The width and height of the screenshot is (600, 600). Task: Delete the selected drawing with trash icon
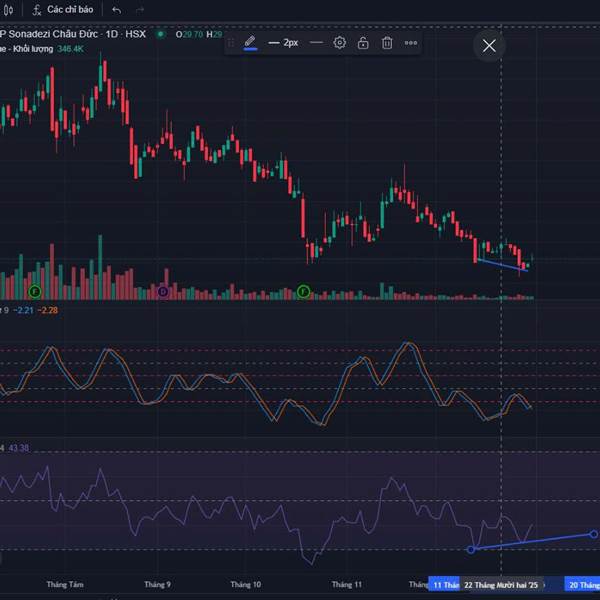tap(387, 42)
